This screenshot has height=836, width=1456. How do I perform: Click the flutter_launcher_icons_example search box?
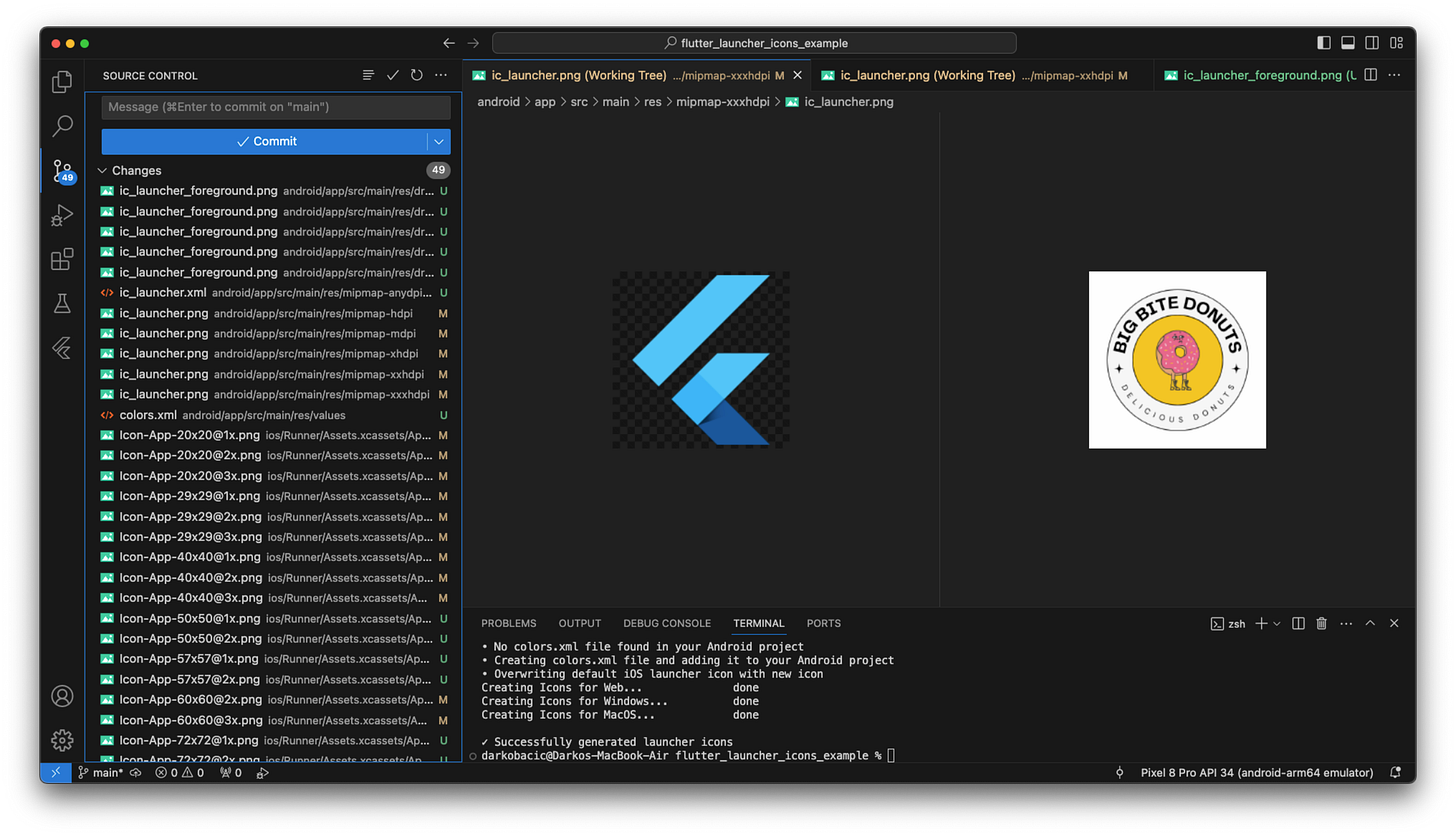pos(754,43)
